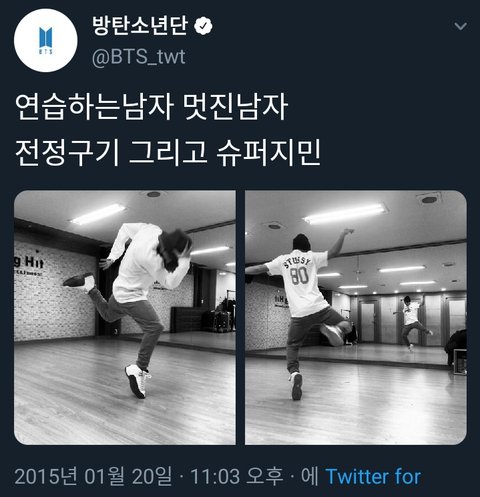Screen dimensions: 480x497
Task: Open the BTS logo profile avatar
Action: (x=46, y=40)
